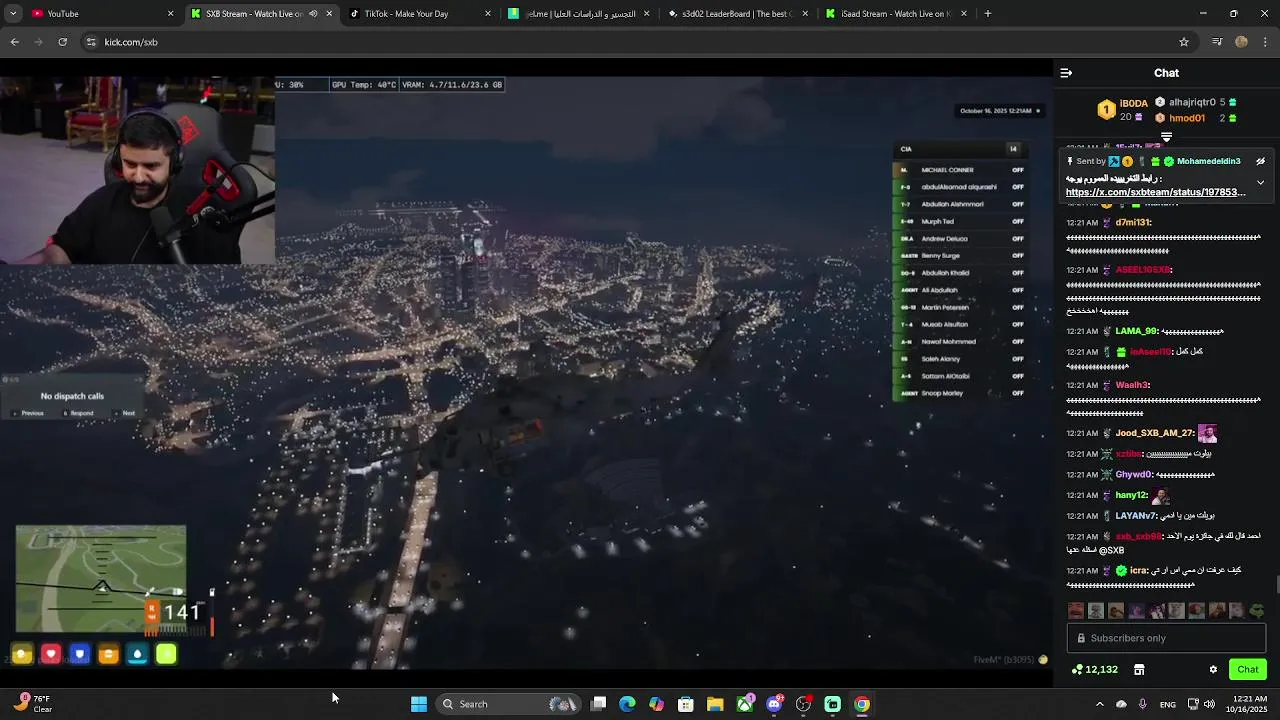
Task: Open the volume tray control
Action: click(x=1209, y=704)
